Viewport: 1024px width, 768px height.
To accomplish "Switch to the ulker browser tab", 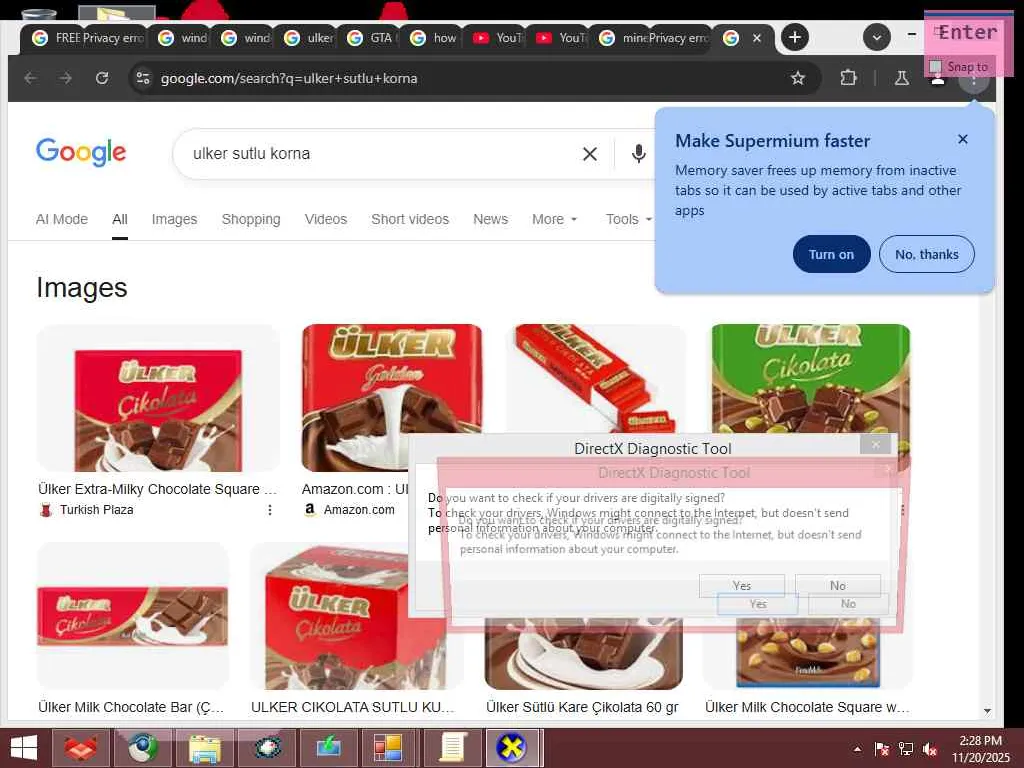I will tap(310, 38).
